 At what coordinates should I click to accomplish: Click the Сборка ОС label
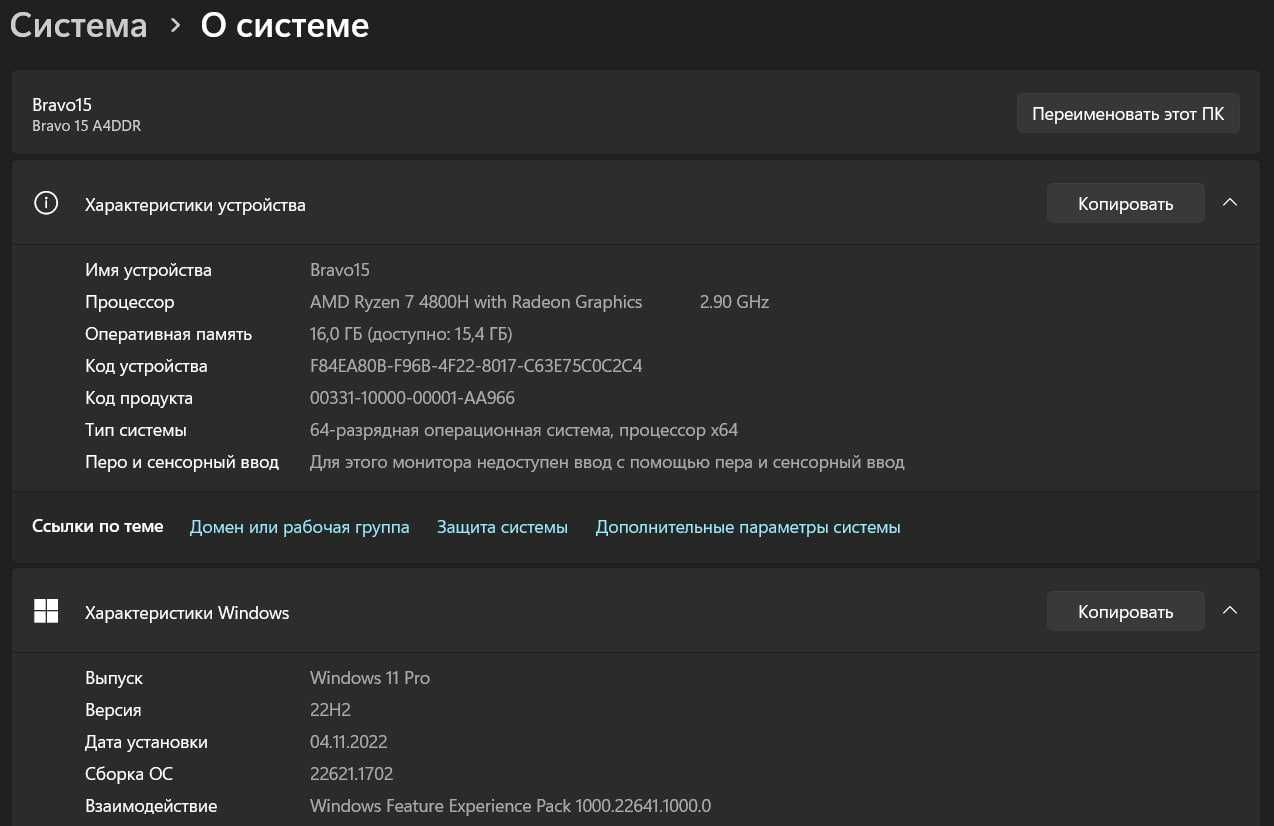[x=129, y=774]
